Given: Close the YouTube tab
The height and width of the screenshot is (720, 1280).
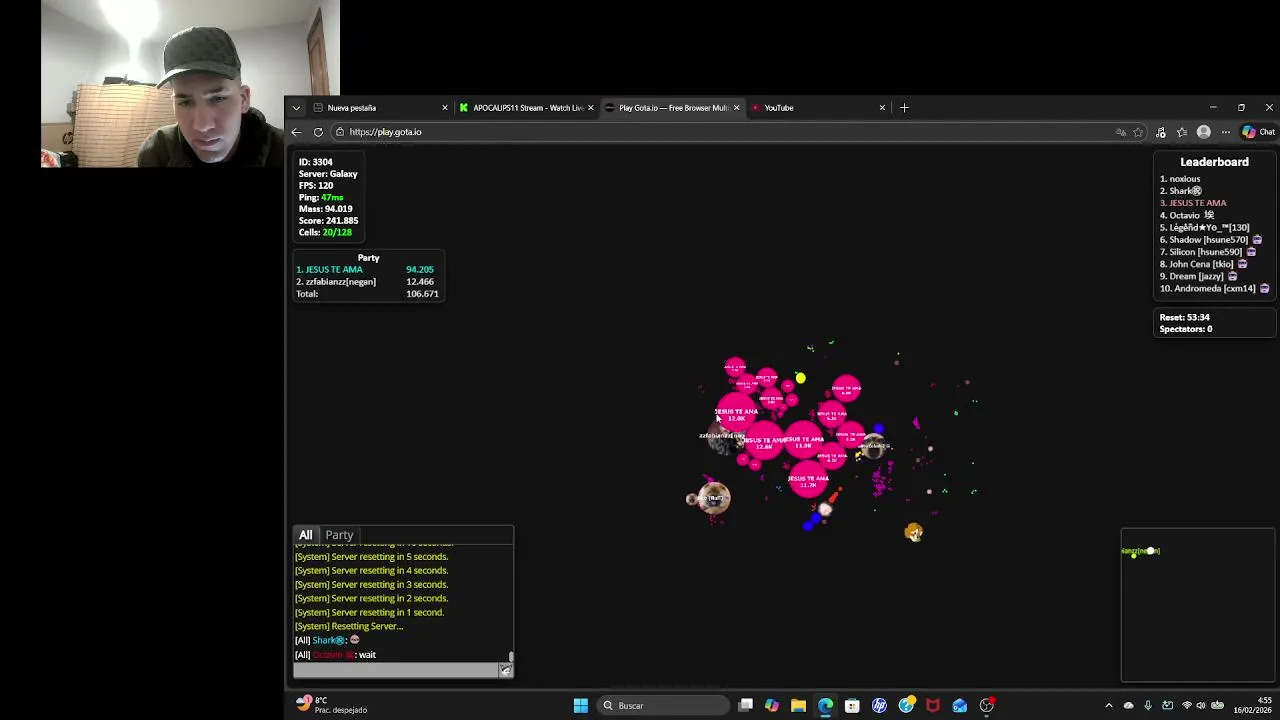Looking at the screenshot, I should click(x=882, y=108).
